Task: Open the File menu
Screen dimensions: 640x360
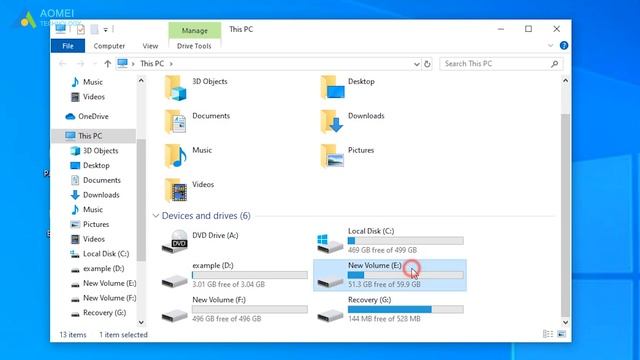Action: pyautogui.click(x=68, y=46)
